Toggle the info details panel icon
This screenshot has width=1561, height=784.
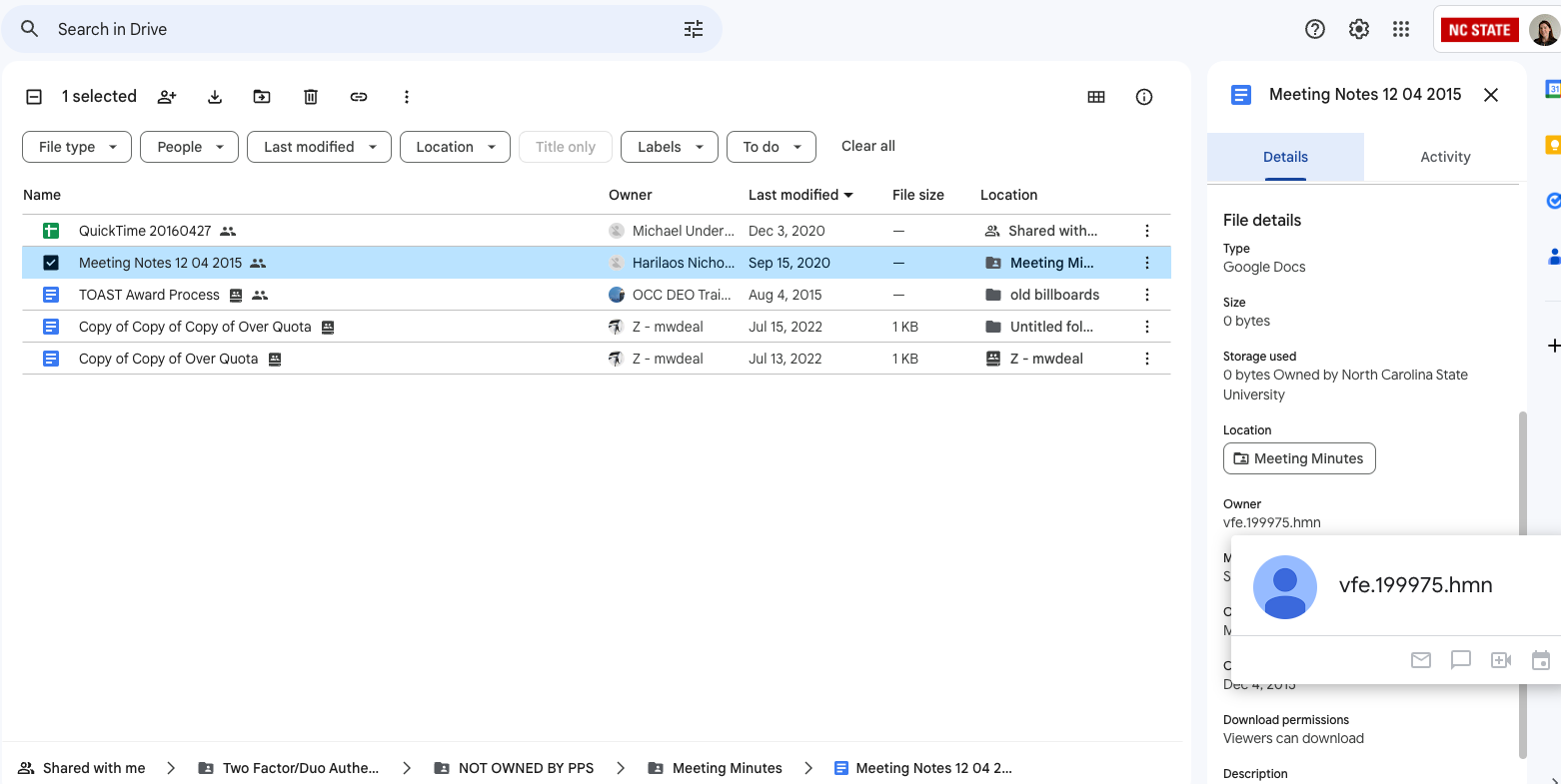click(1144, 97)
